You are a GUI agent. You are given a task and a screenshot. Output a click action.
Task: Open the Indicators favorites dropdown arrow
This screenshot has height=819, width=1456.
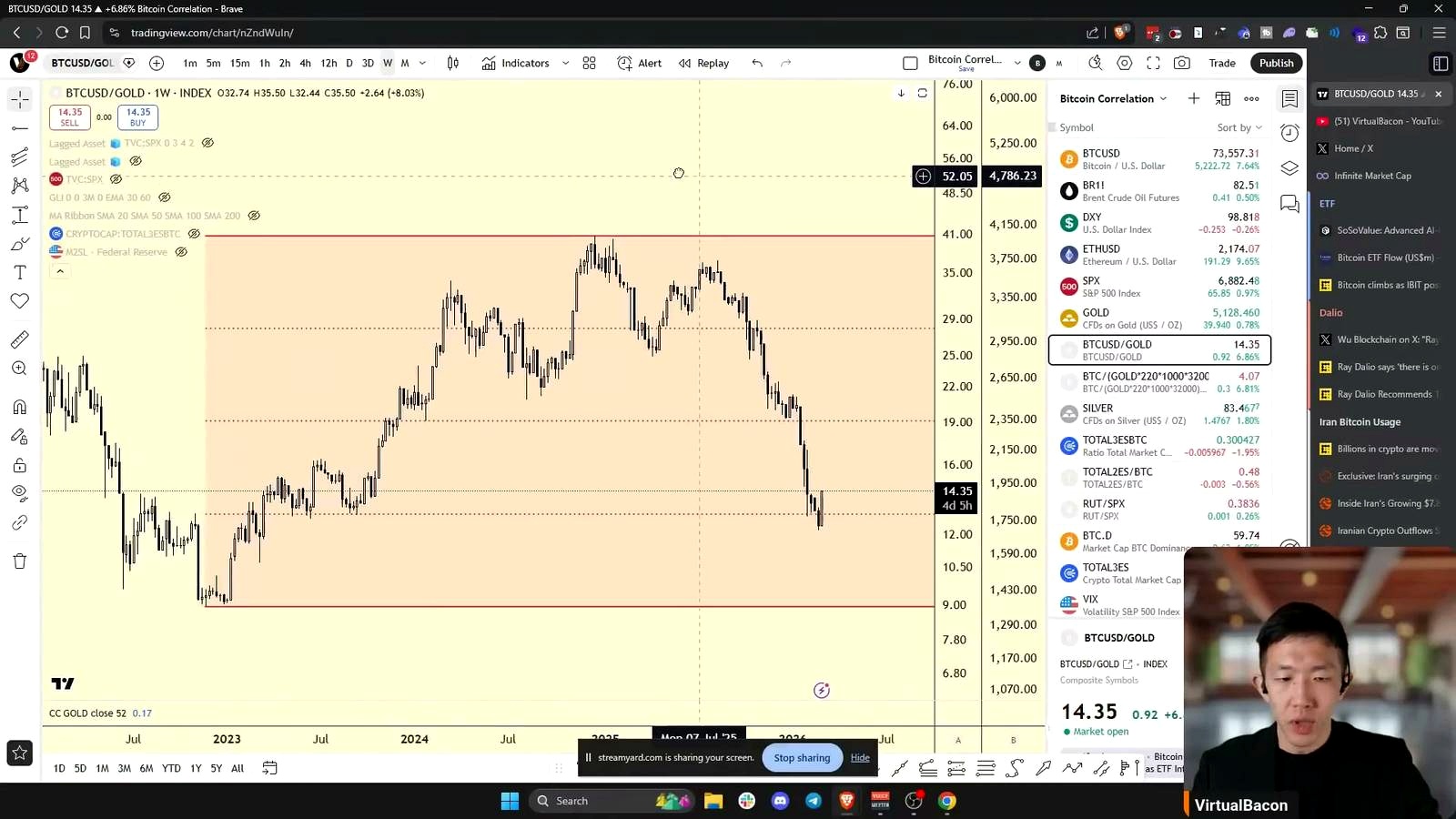tap(565, 63)
